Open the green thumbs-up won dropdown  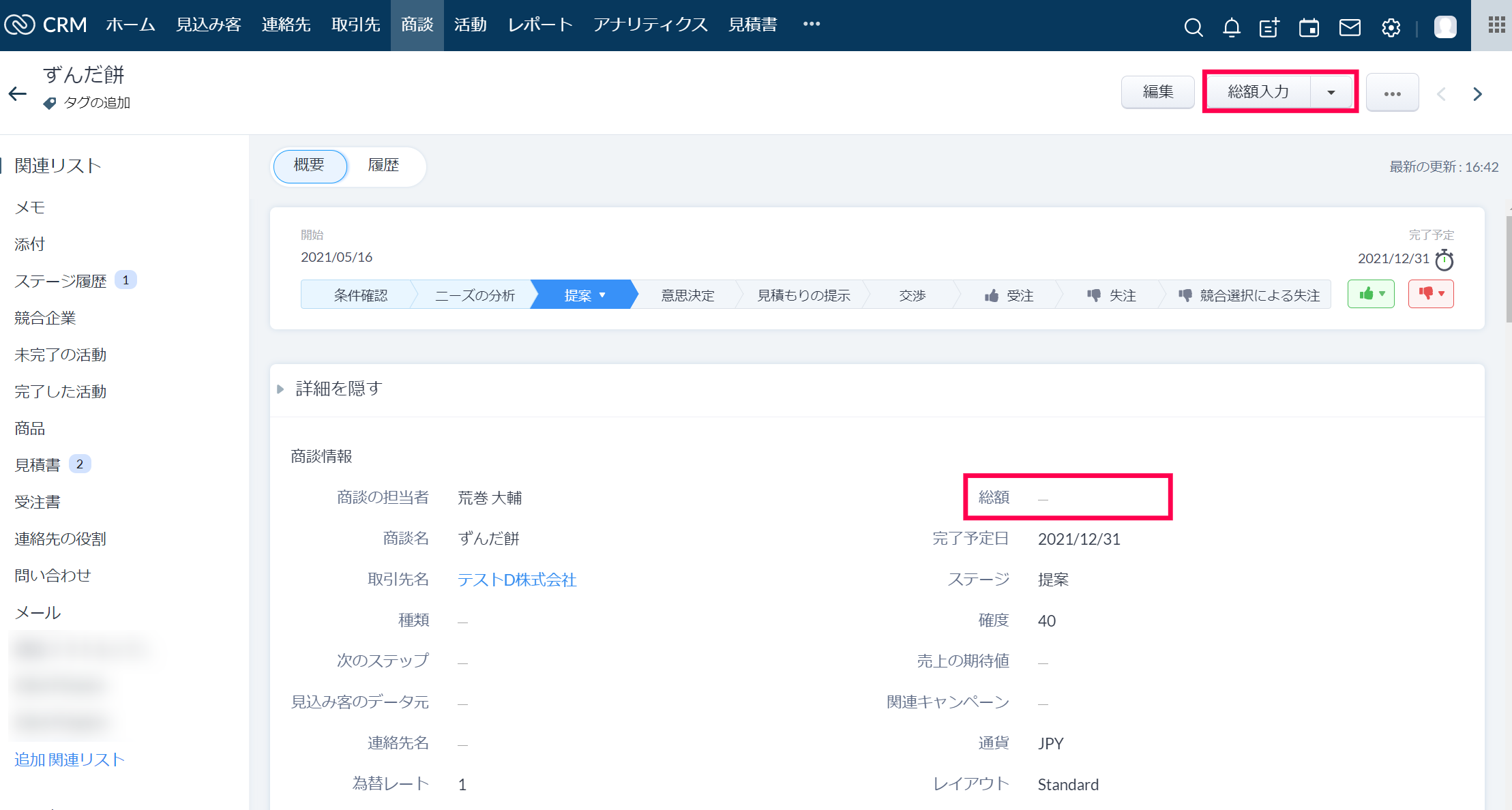point(1371,294)
